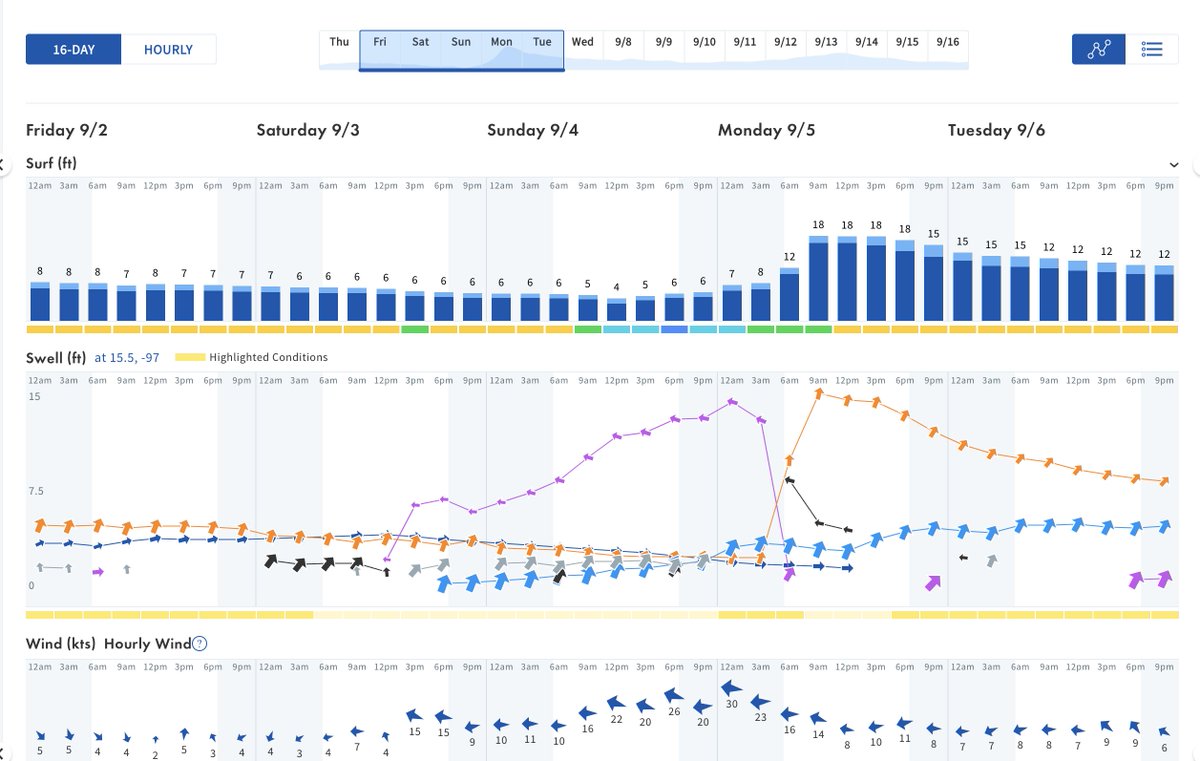
Task: Switch to list view icon
Action: (x=1152, y=49)
